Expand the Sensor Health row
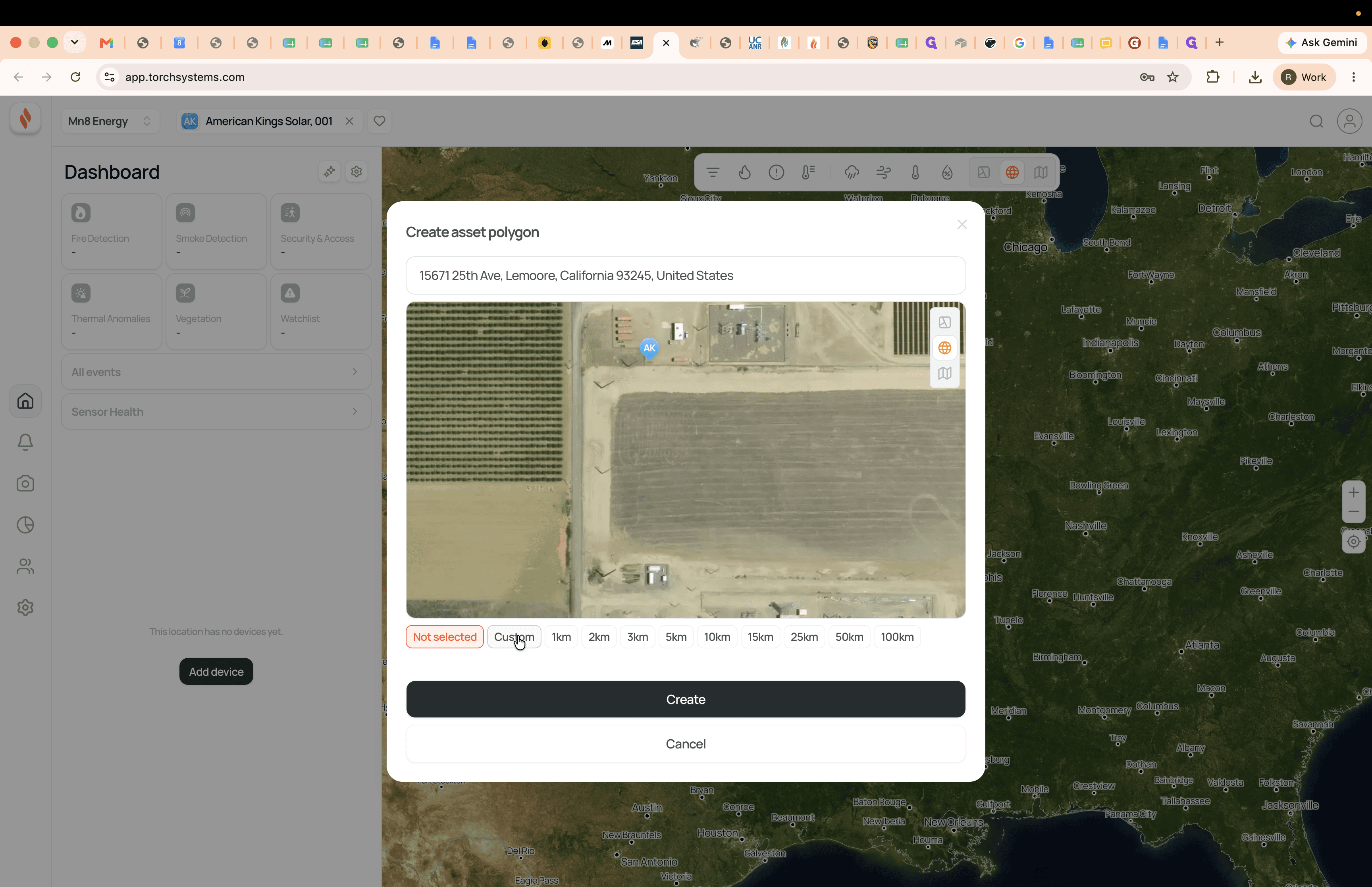Viewport: 1372px width, 887px height. (216, 412)
